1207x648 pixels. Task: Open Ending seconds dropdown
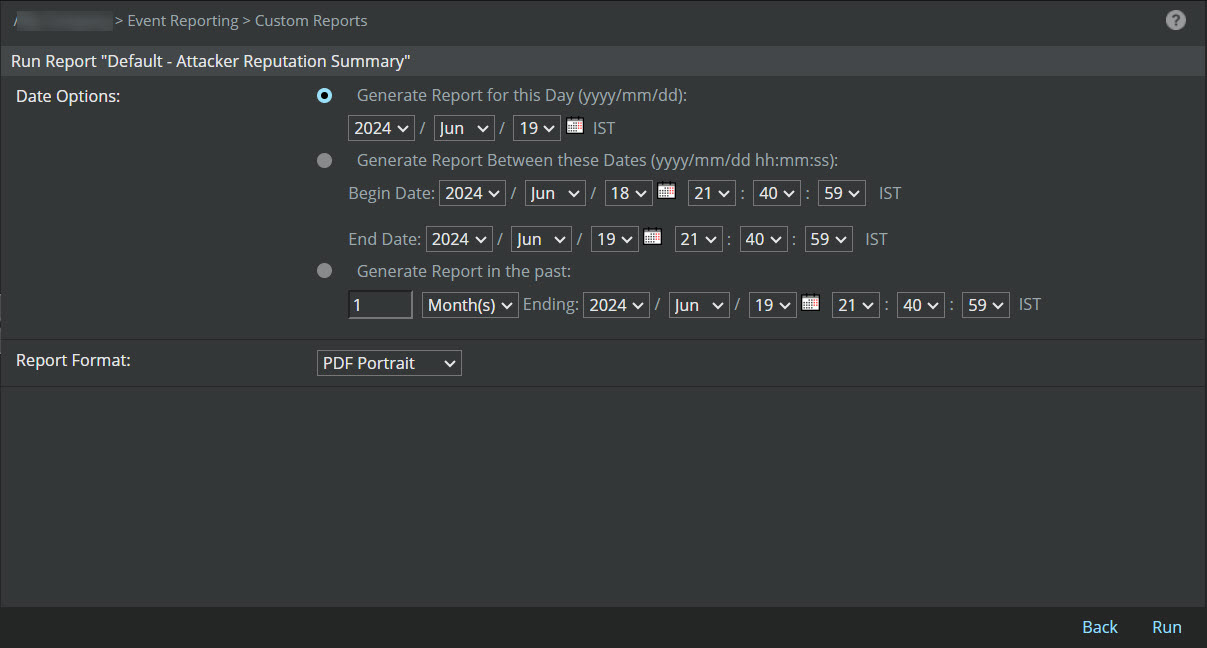click(x=986, y=305)
